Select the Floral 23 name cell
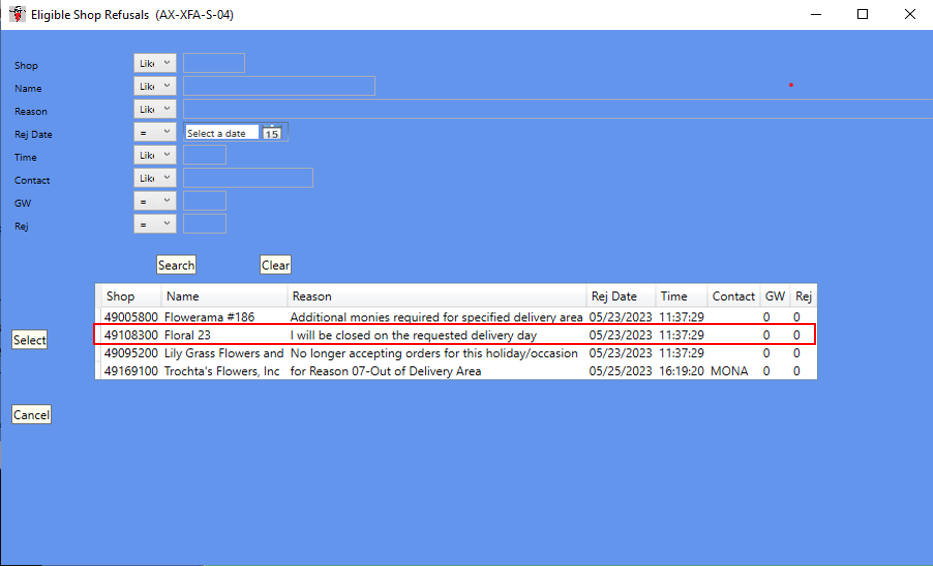The width and height of the screenshot is (933, 566). (187, 335)
